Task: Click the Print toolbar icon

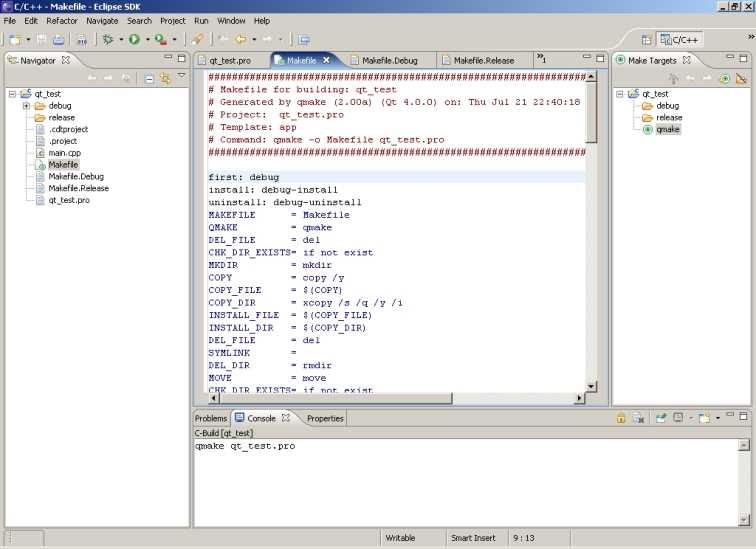Action: pyautogui.click(x=58, y=40)
